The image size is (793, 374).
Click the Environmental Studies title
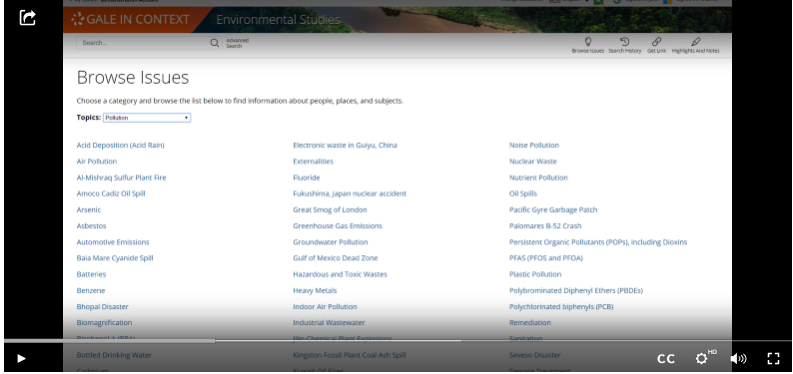278,20
